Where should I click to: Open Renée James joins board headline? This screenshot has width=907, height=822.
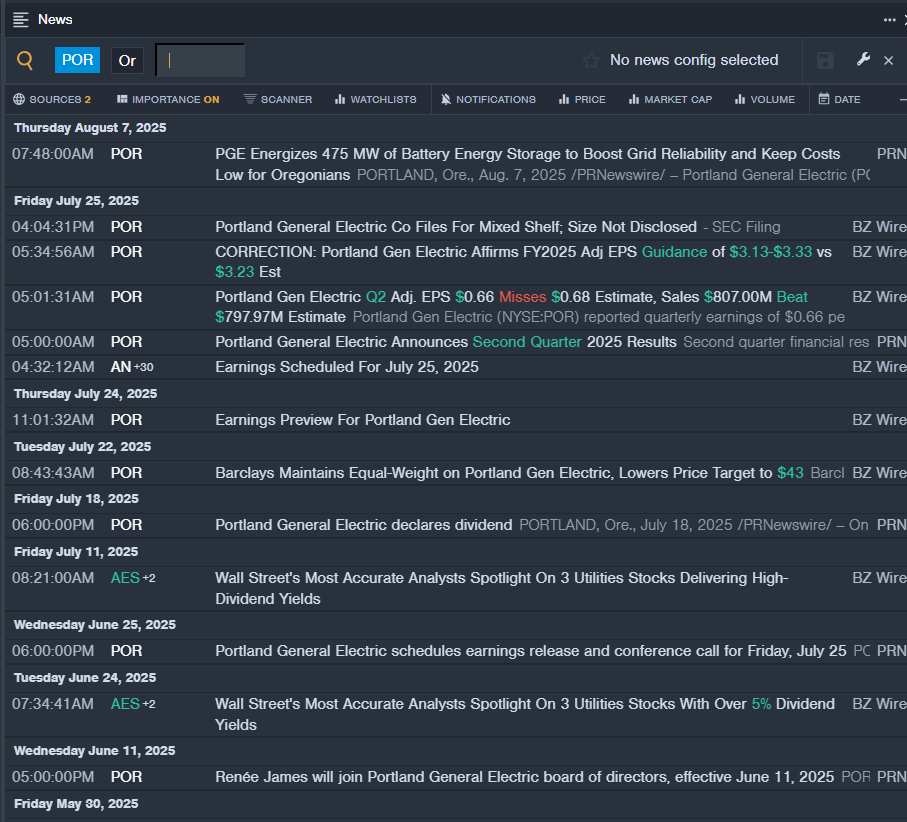click(x=525, y=777)
